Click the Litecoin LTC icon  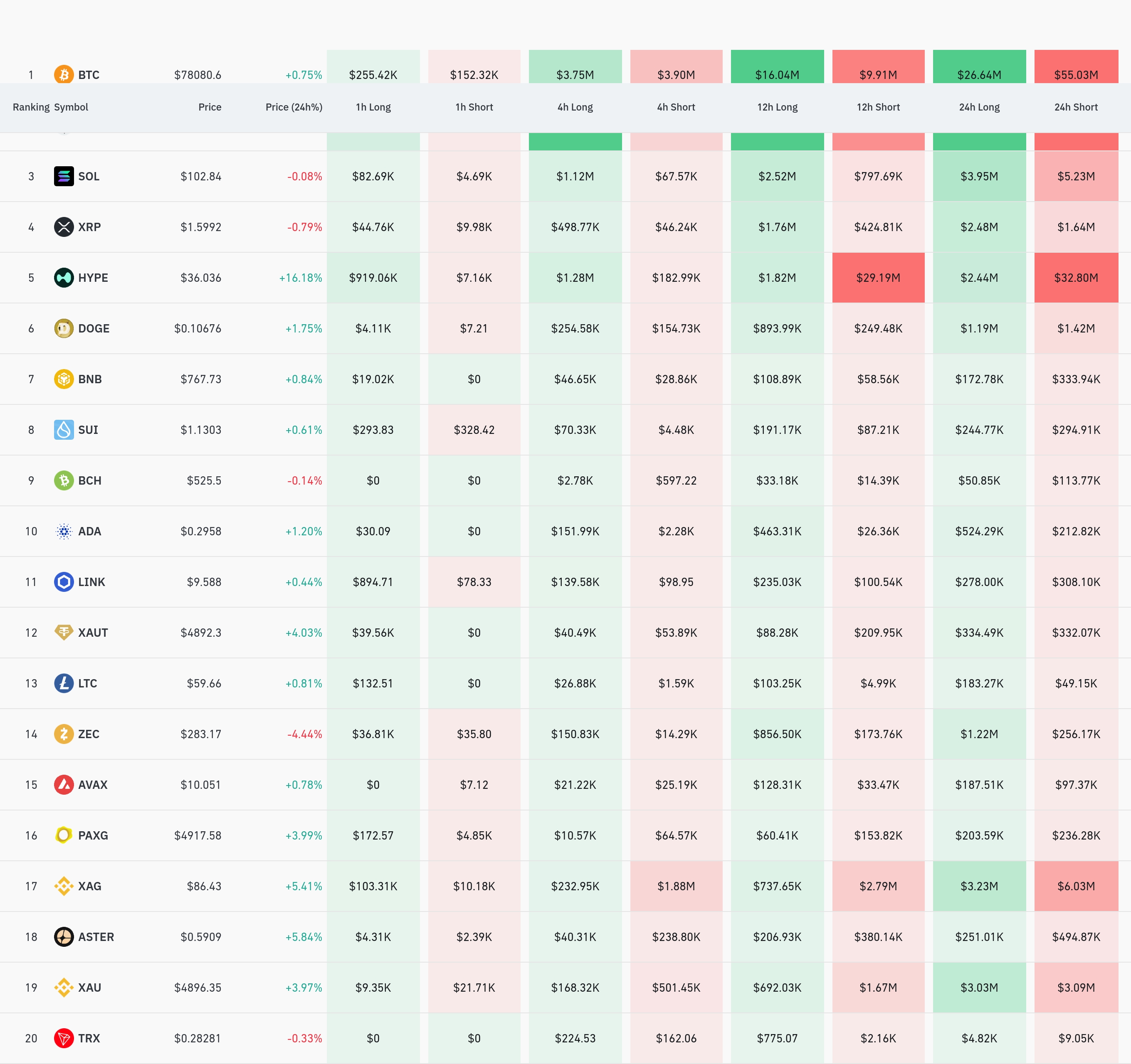click(x=64, y=683)
